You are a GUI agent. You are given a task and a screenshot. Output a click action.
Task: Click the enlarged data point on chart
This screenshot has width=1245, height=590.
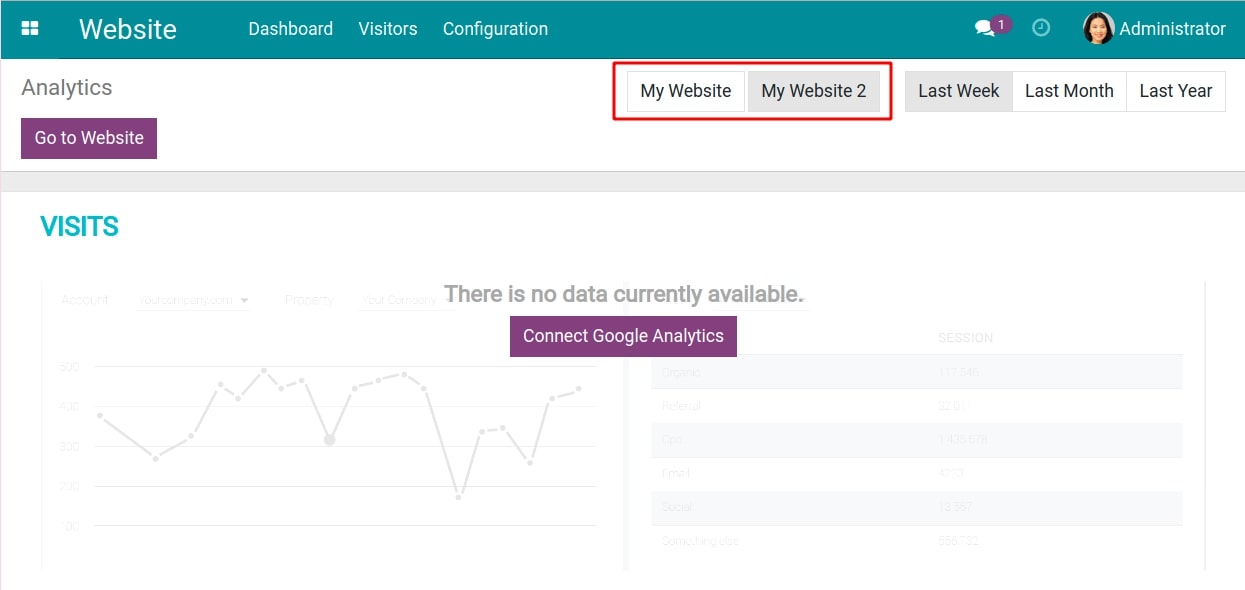pos(329,439)
